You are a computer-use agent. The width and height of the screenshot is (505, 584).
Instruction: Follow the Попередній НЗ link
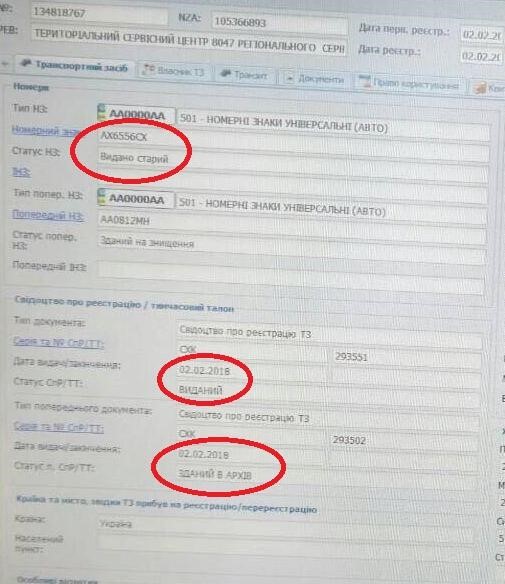point(48,215)
